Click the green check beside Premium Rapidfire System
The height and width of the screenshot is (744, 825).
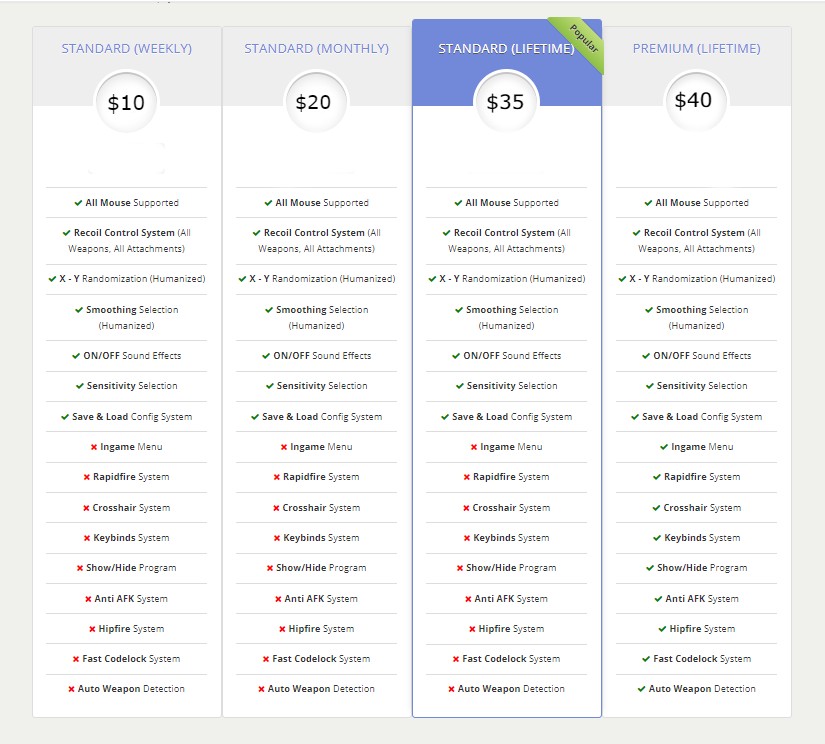click(657, 477)
